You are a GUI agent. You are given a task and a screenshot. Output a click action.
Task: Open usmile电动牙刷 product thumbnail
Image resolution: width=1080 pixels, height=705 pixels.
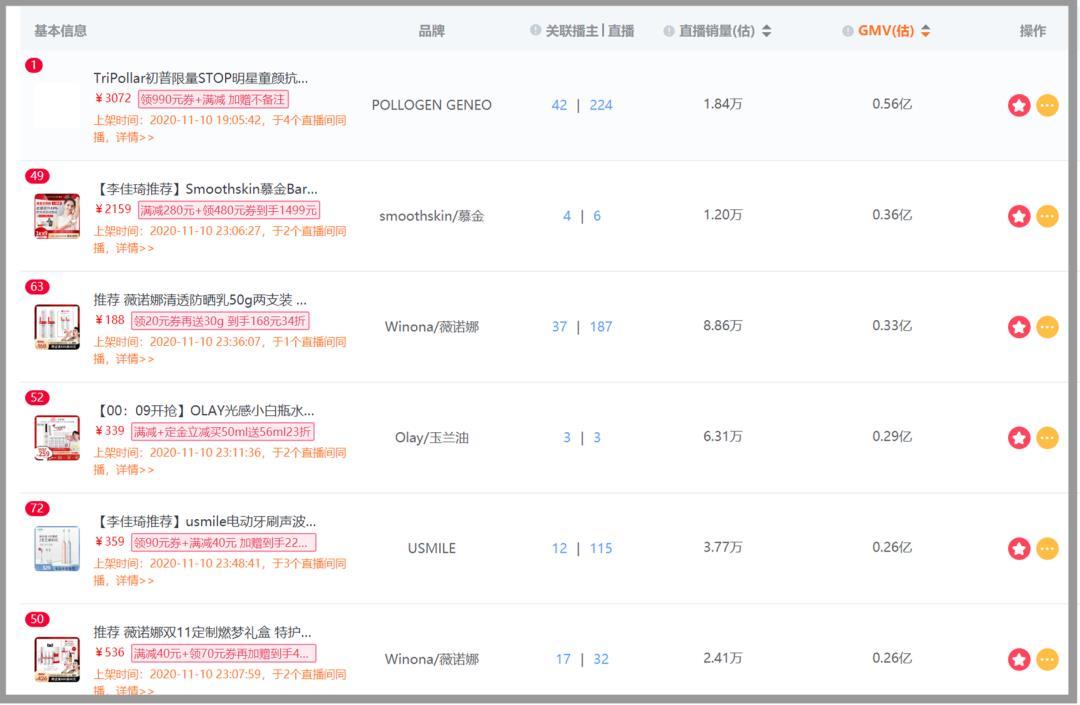click(x=57, y=549)
